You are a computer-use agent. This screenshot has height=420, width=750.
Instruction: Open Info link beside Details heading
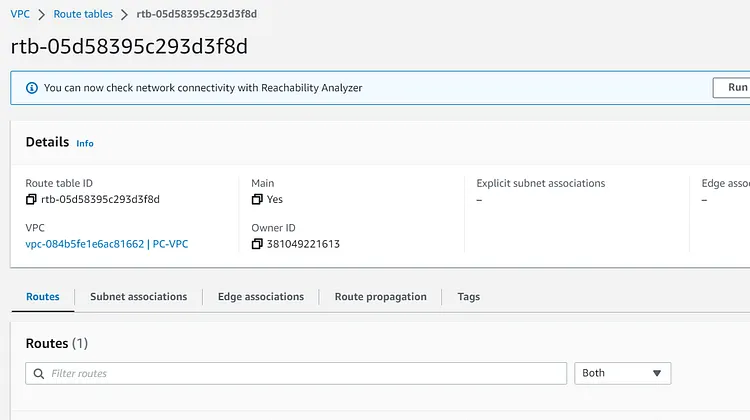(x=85, y=143)
